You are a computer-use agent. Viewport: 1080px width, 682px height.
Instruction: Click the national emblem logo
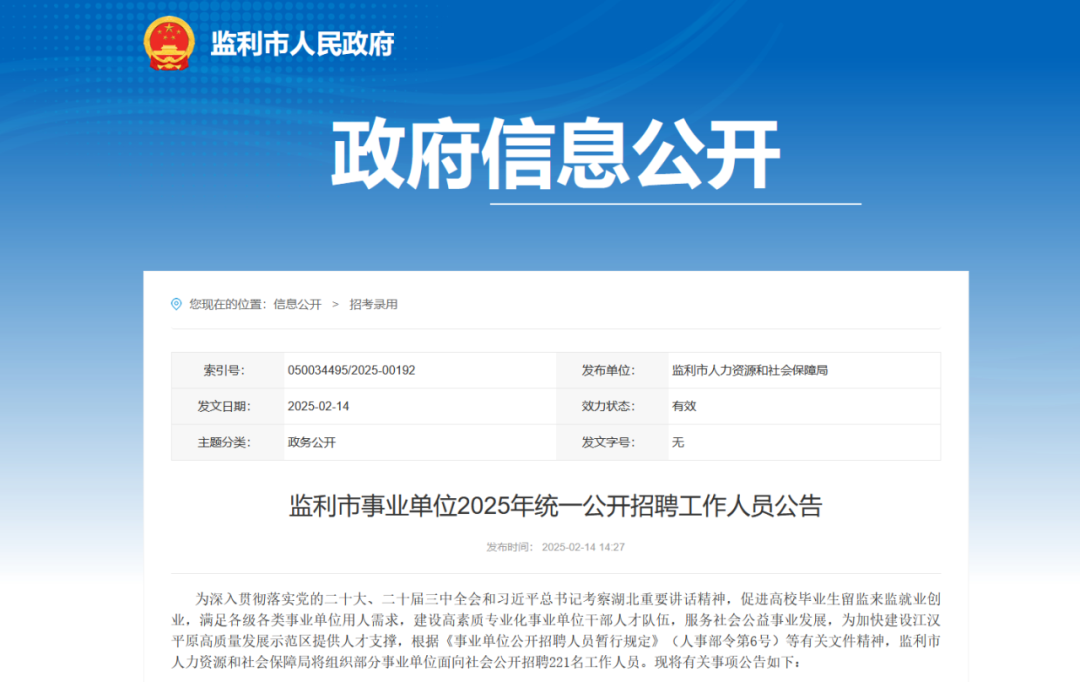coord(169,43)
